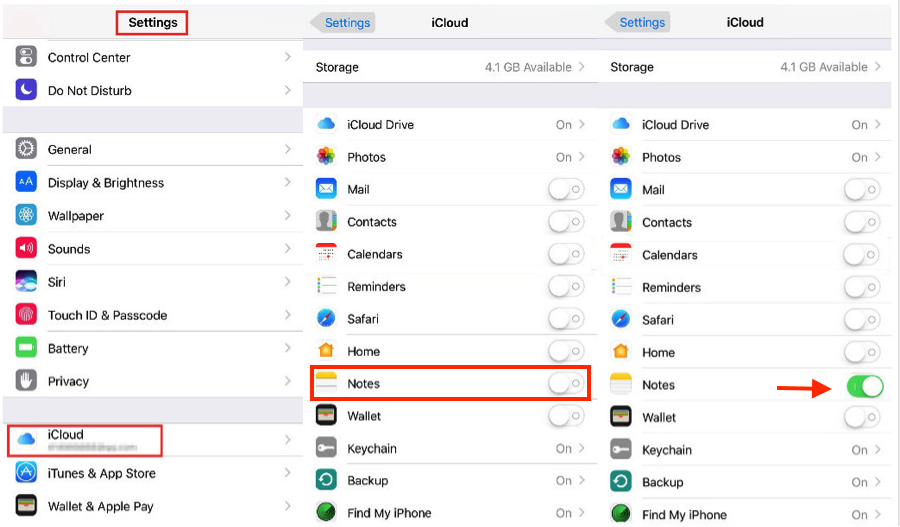The width and height of the screenshot is (900, 527).
Task: Tap the Privacy hand icon
Action: (x=26, y=381)
